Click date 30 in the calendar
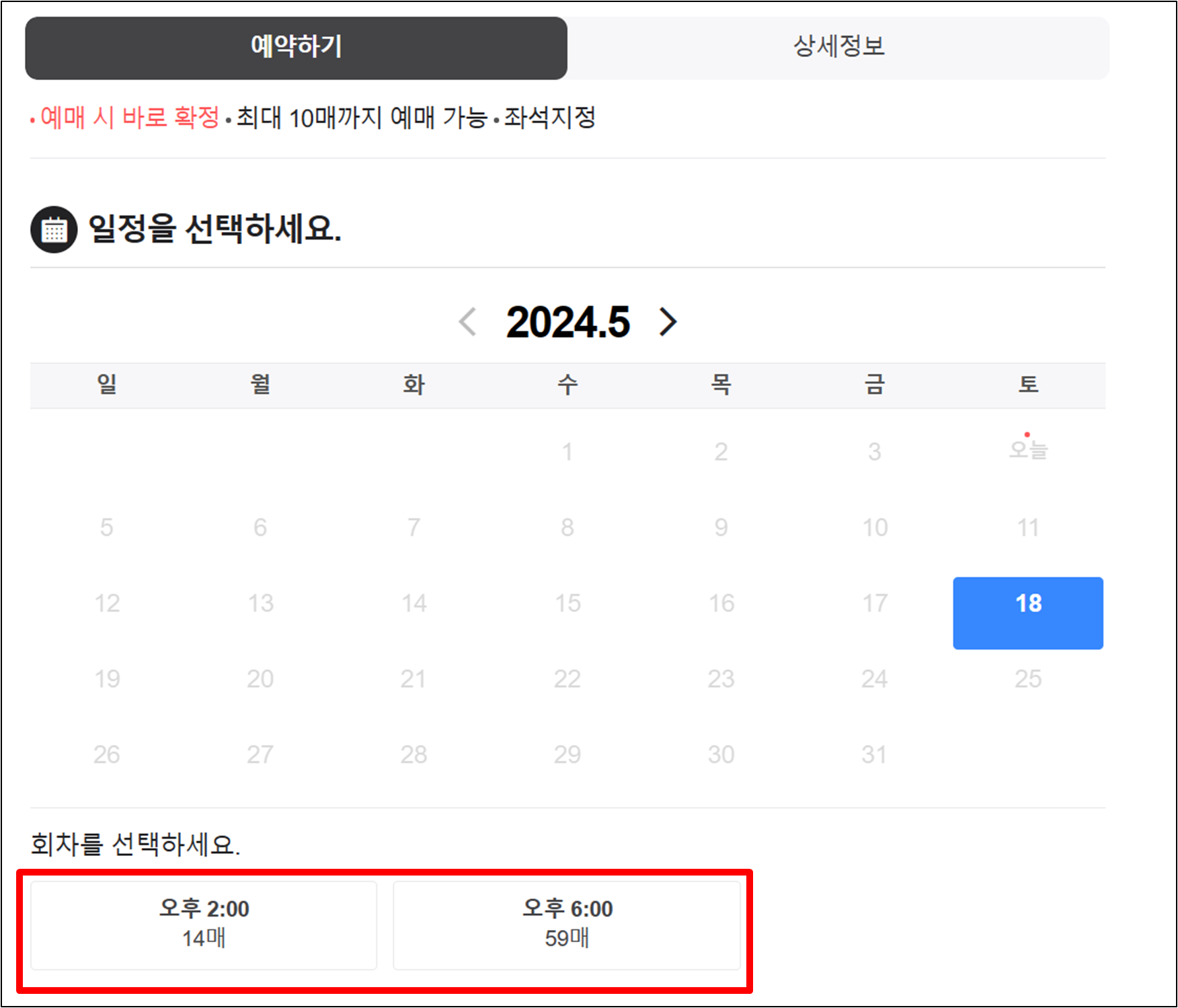Screen dimensions: 1178x1008 point(721,755)
